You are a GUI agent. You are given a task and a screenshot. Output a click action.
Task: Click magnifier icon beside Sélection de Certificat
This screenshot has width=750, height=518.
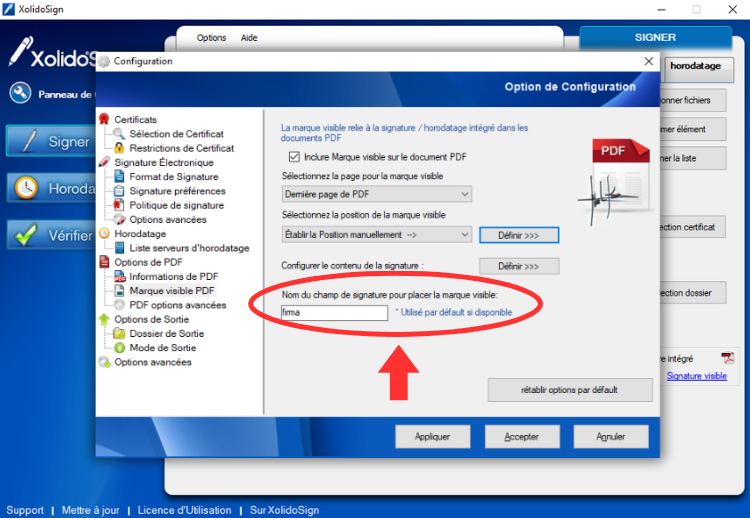pyautogui.click(x=119, y=133)
